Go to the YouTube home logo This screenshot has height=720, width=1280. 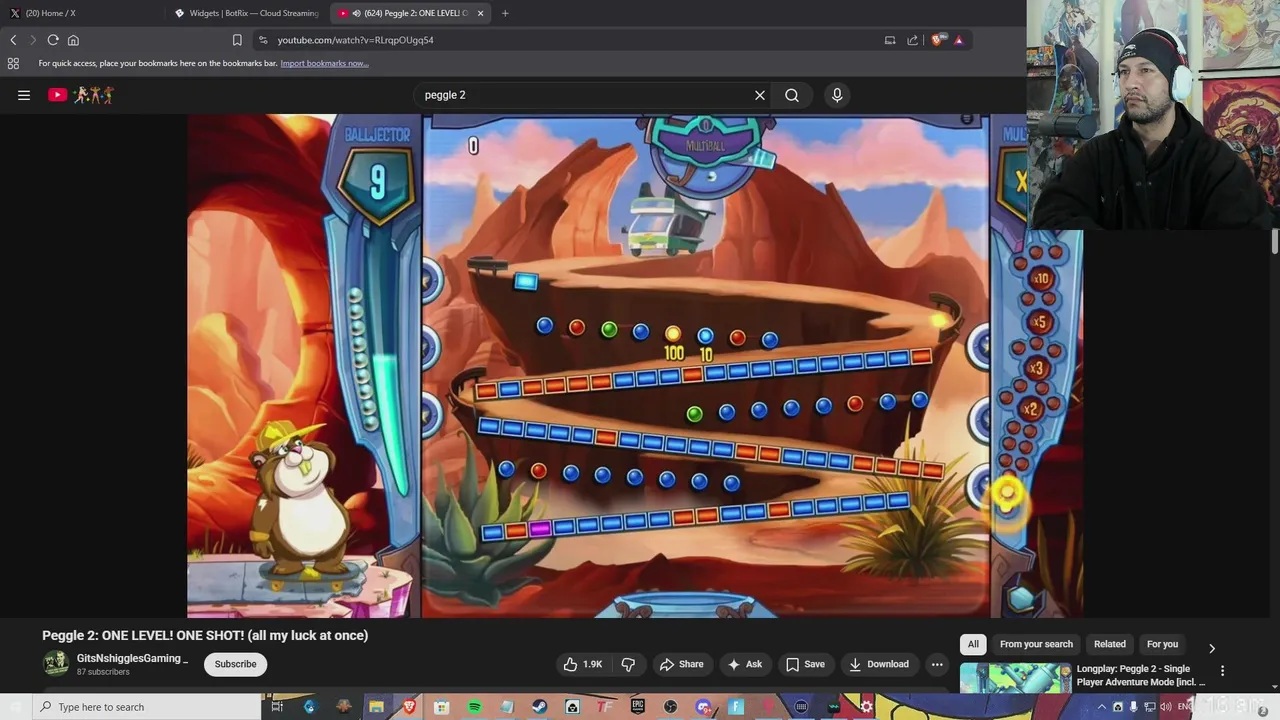click(x=81, y=95)
